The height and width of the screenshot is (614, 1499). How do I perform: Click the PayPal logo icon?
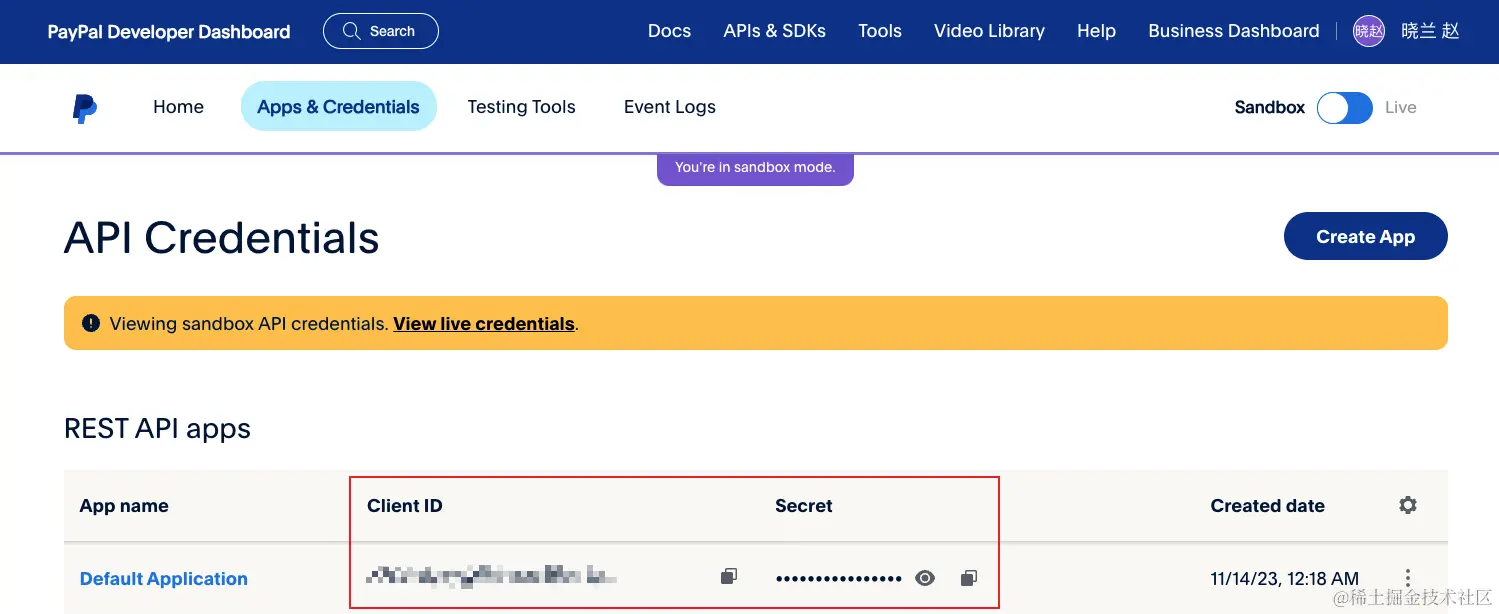85,108
